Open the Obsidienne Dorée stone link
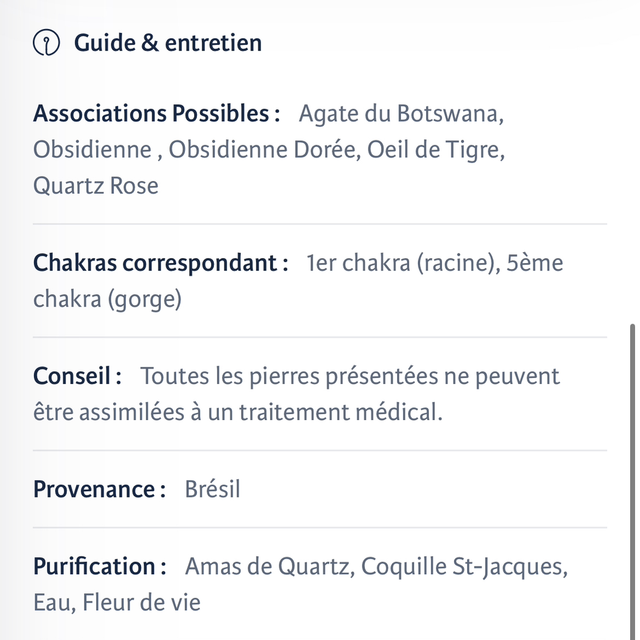The image size is (640, 640). pos(263,149)
